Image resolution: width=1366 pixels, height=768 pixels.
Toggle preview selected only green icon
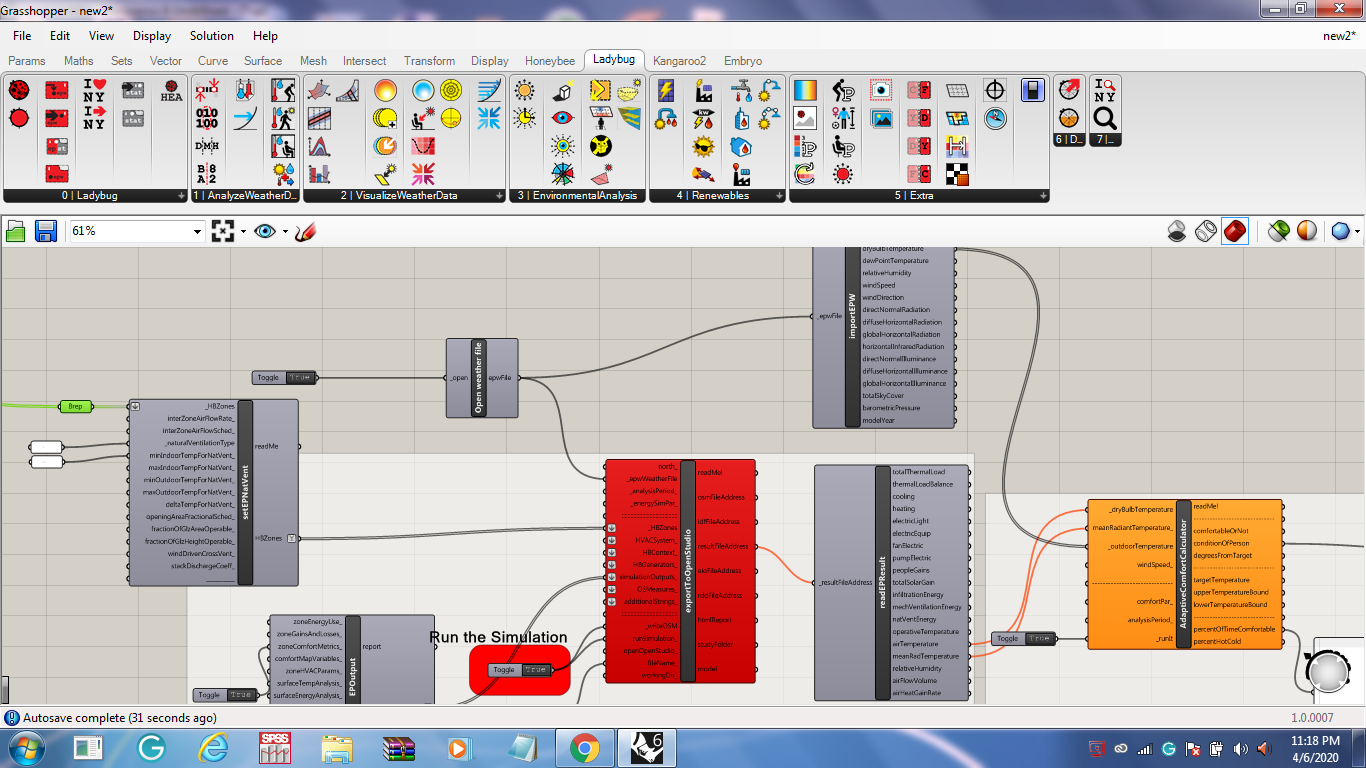(x=1278, y=231)
